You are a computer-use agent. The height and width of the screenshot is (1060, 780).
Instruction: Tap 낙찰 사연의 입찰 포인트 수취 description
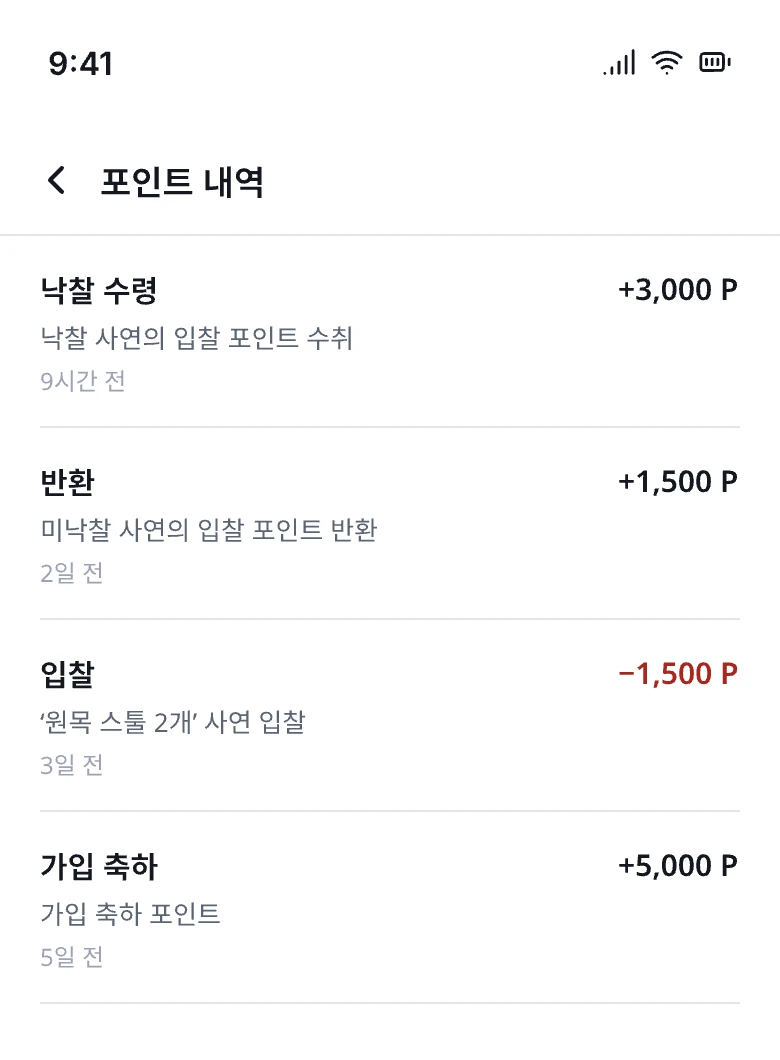pyautogui.click(x=197, y=337)
